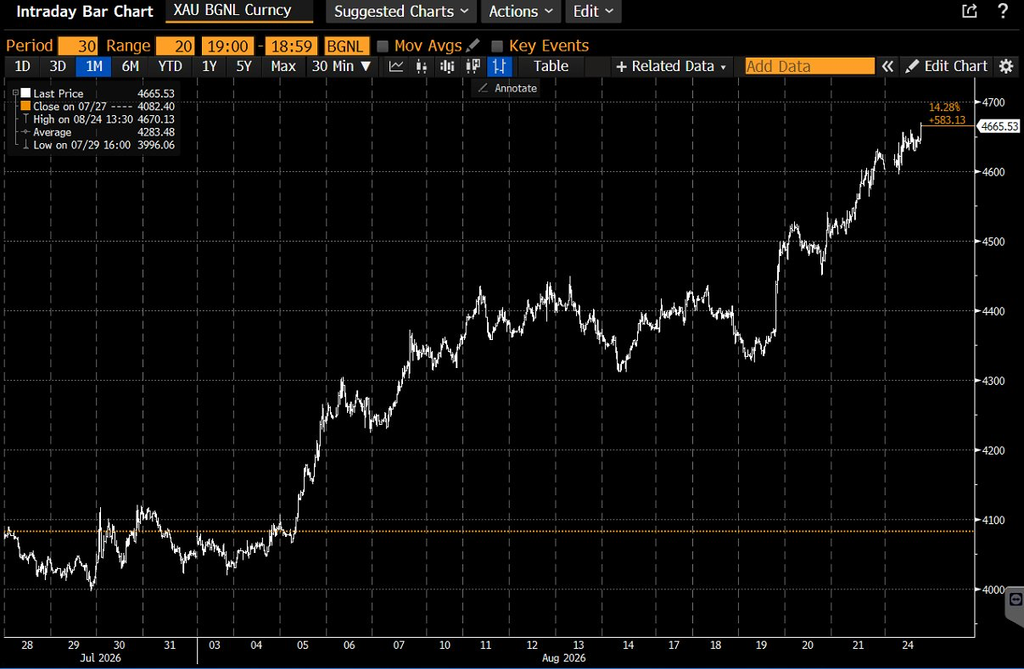Click the orange Close on 07/27 swatch

click(x=25, y=106)
